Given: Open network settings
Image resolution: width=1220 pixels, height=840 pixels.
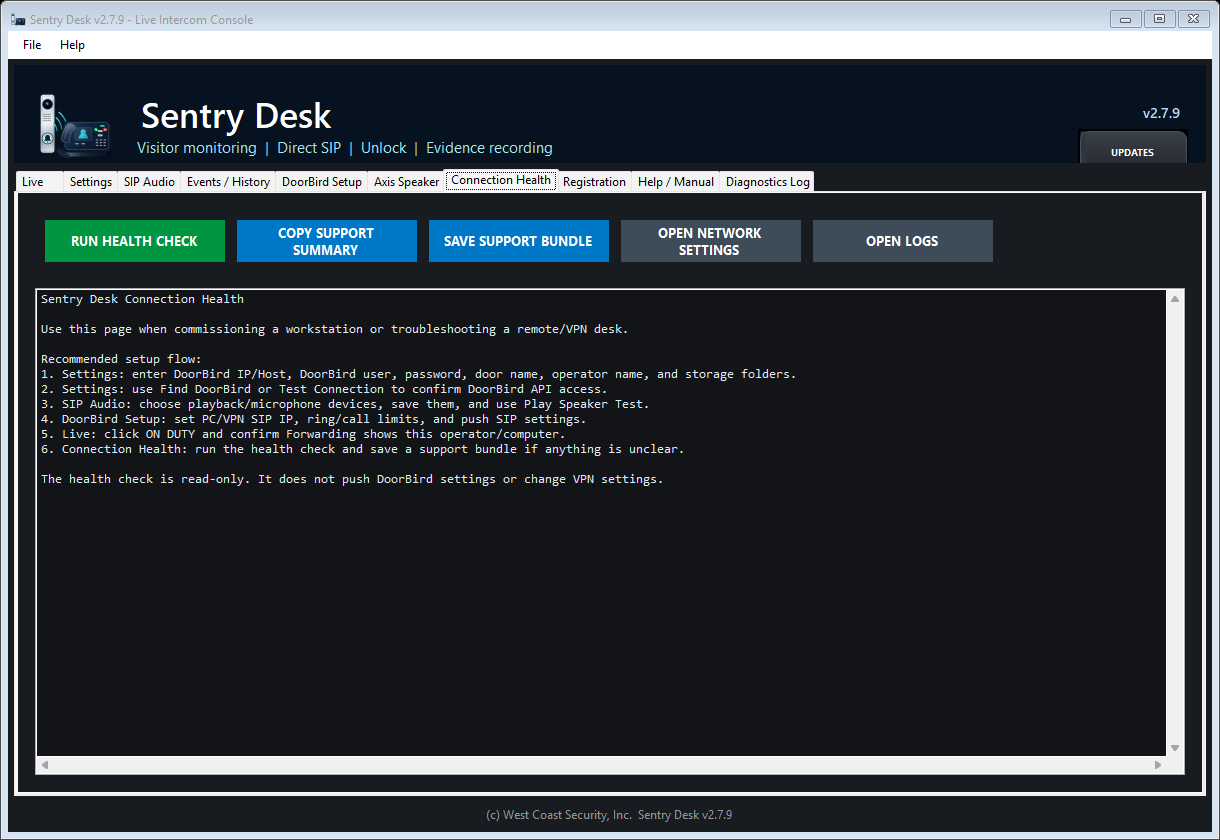Looking at the screenshot, I should (x=711, y=241).
